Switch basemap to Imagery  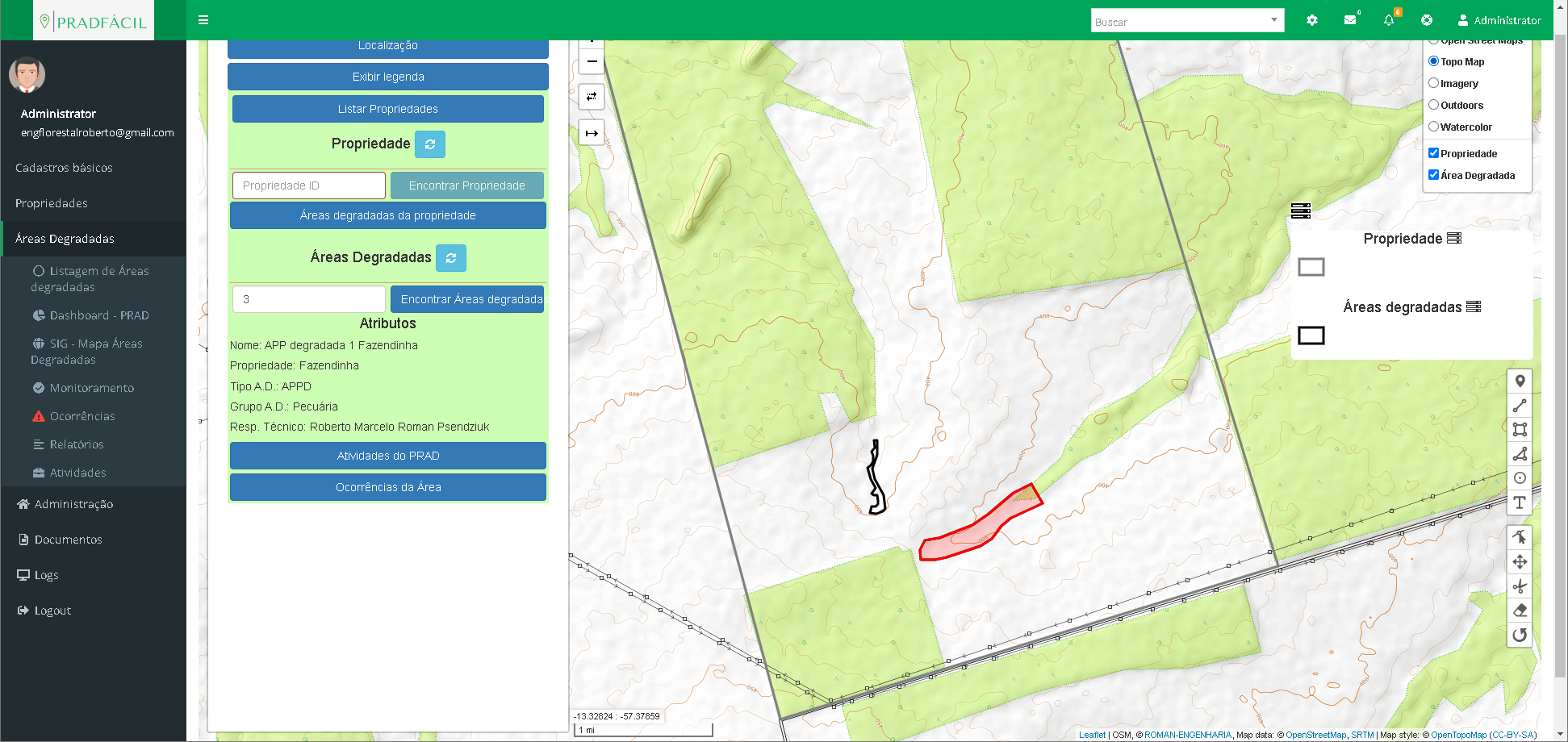1433,83
